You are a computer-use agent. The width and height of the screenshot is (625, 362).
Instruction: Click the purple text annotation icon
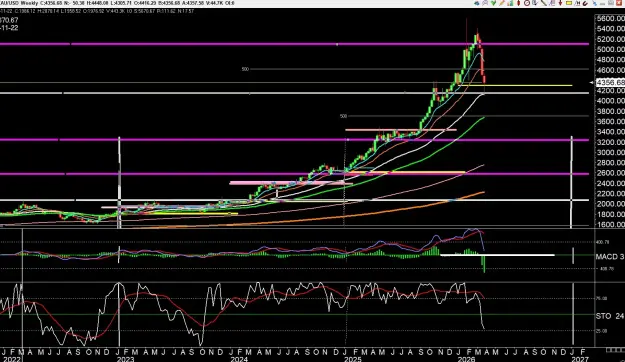552,3
